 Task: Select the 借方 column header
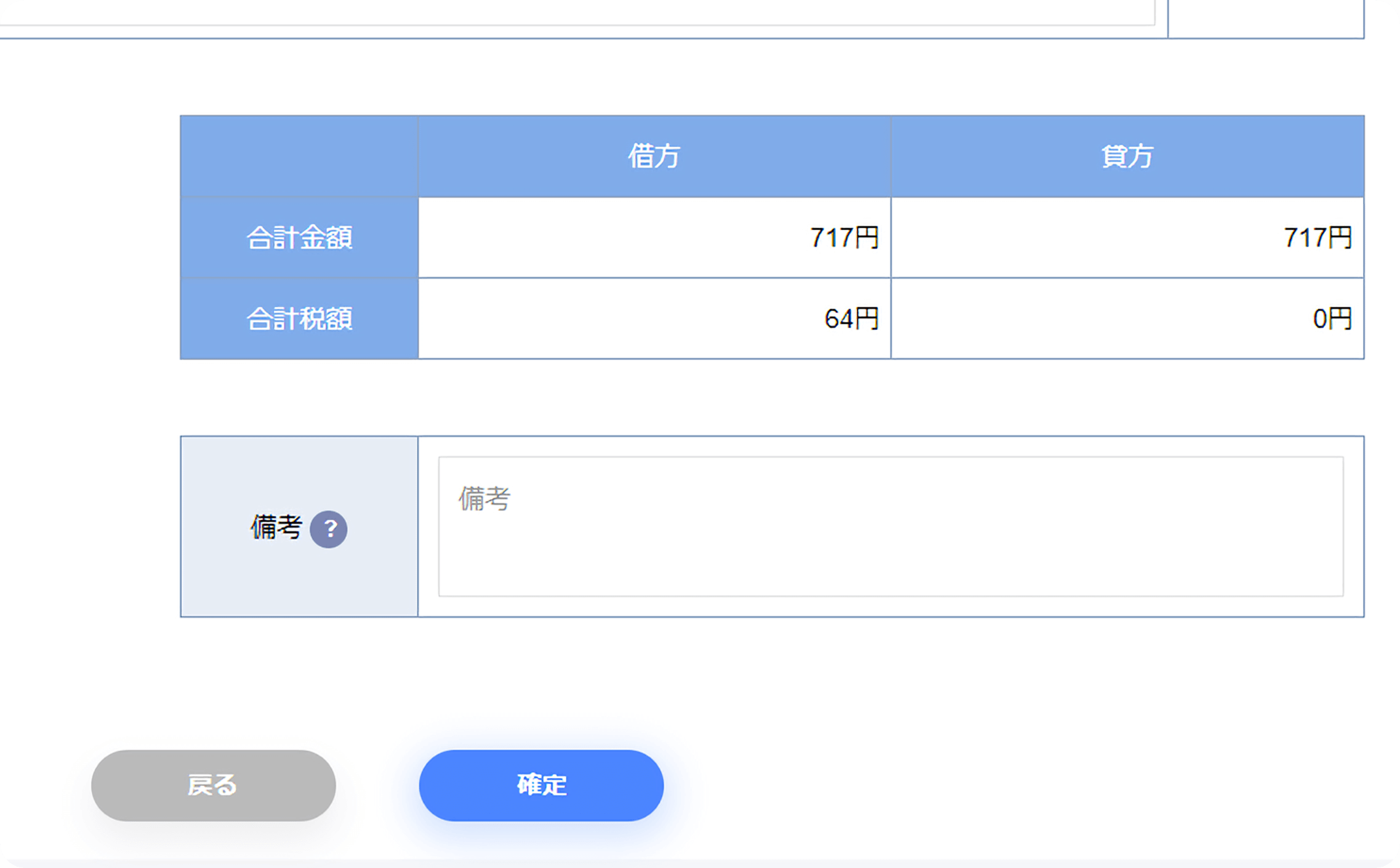pos(654,156)
